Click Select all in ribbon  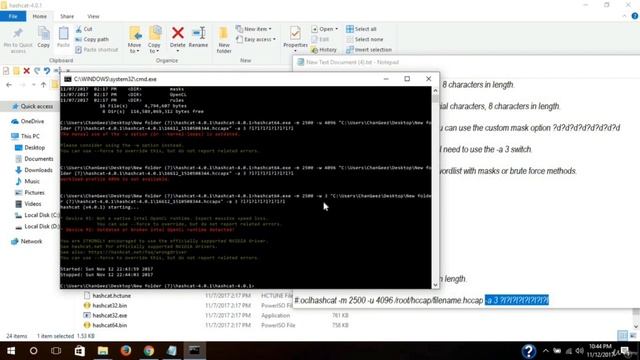coord(361,29)
